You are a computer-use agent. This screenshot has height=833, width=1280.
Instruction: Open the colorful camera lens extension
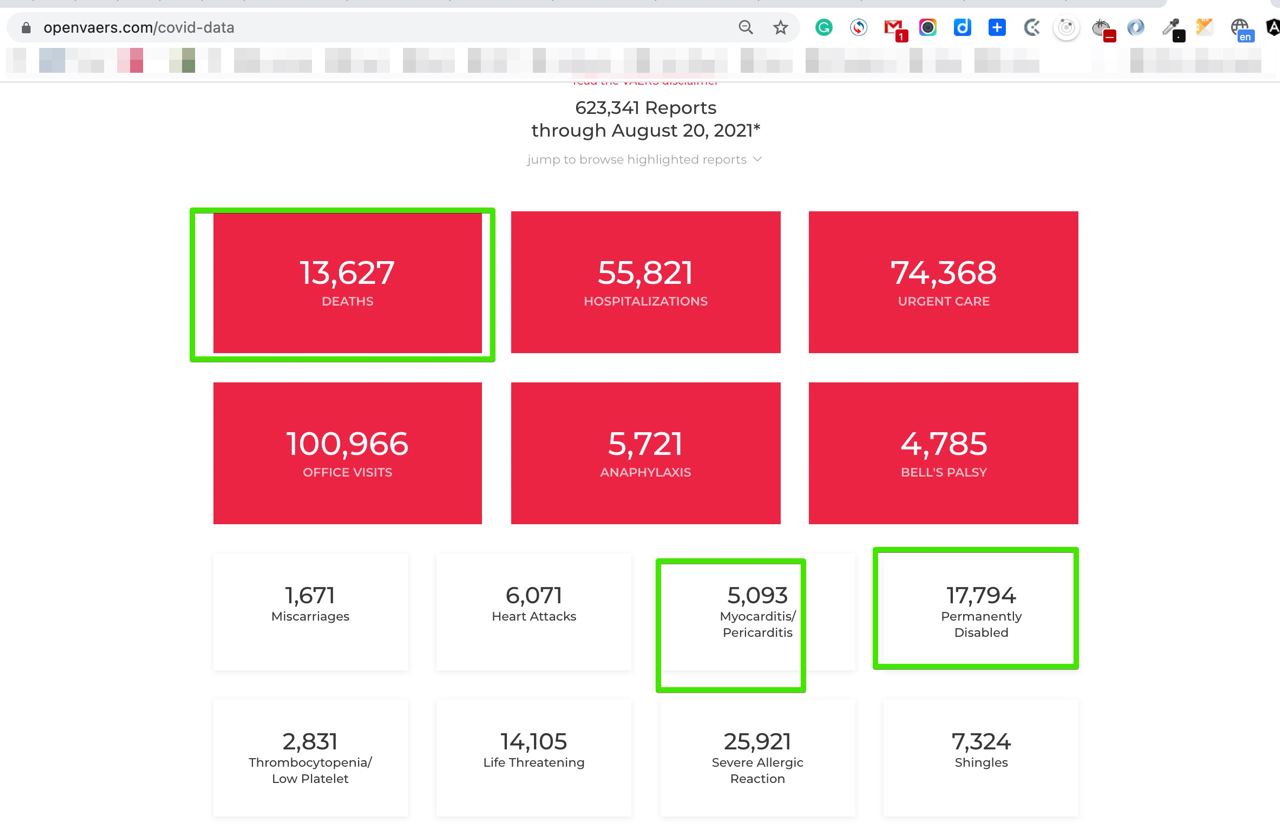tap(928, 28)
